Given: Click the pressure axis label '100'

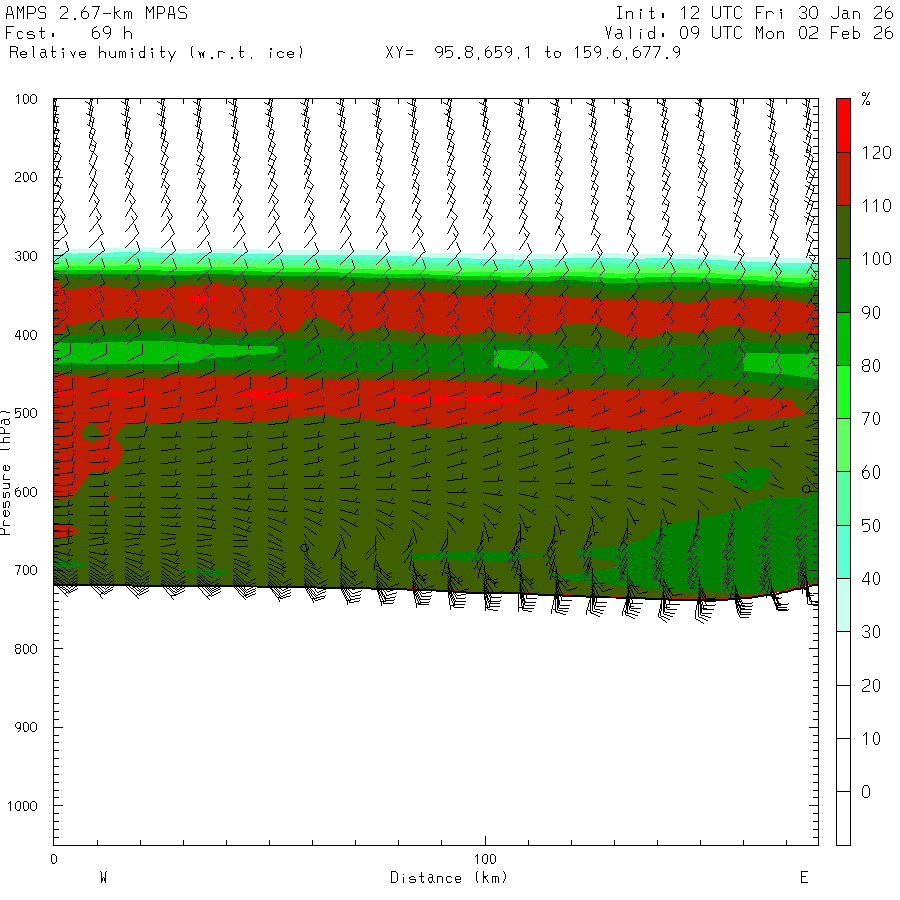Looking at the screenshot, I should coord(26,99).
